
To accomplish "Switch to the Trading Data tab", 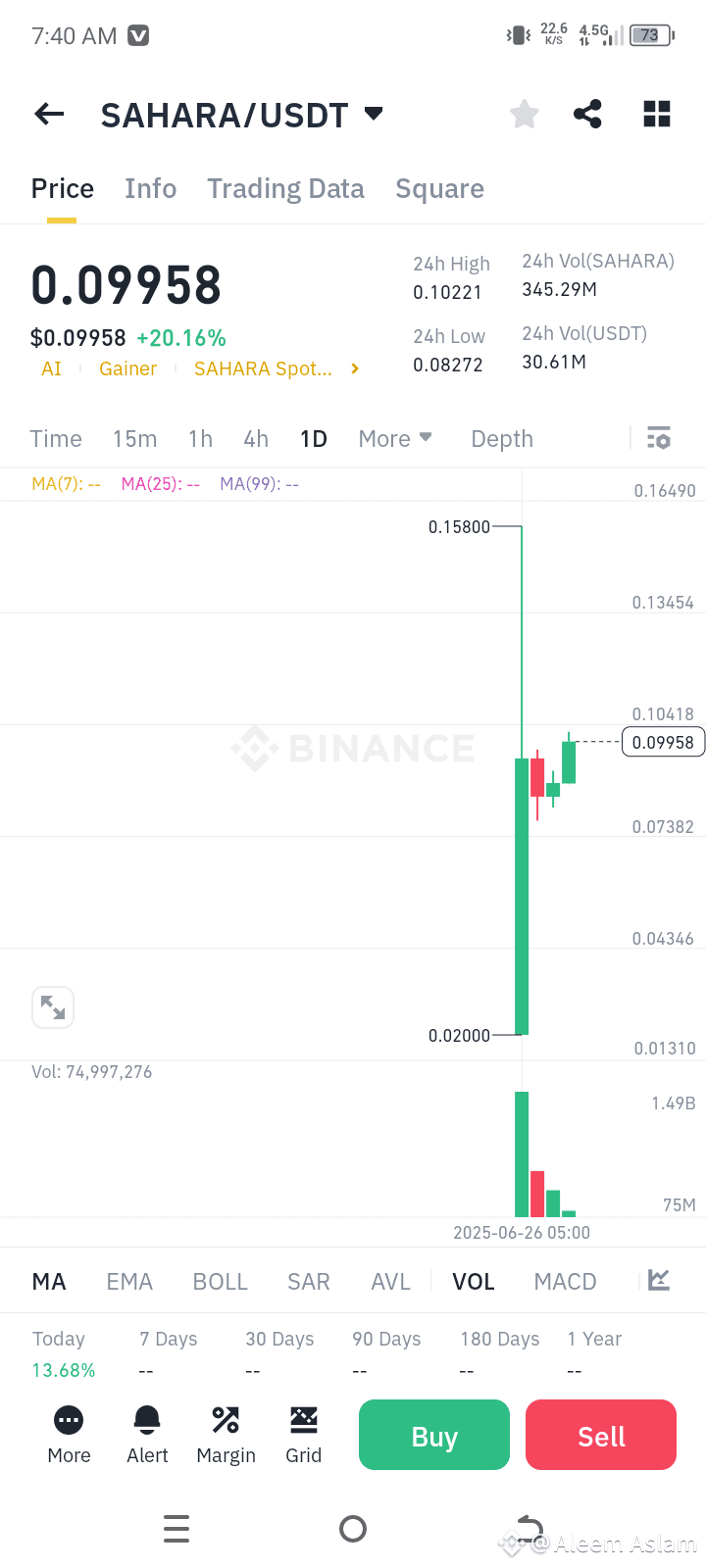I will (285, 188).
